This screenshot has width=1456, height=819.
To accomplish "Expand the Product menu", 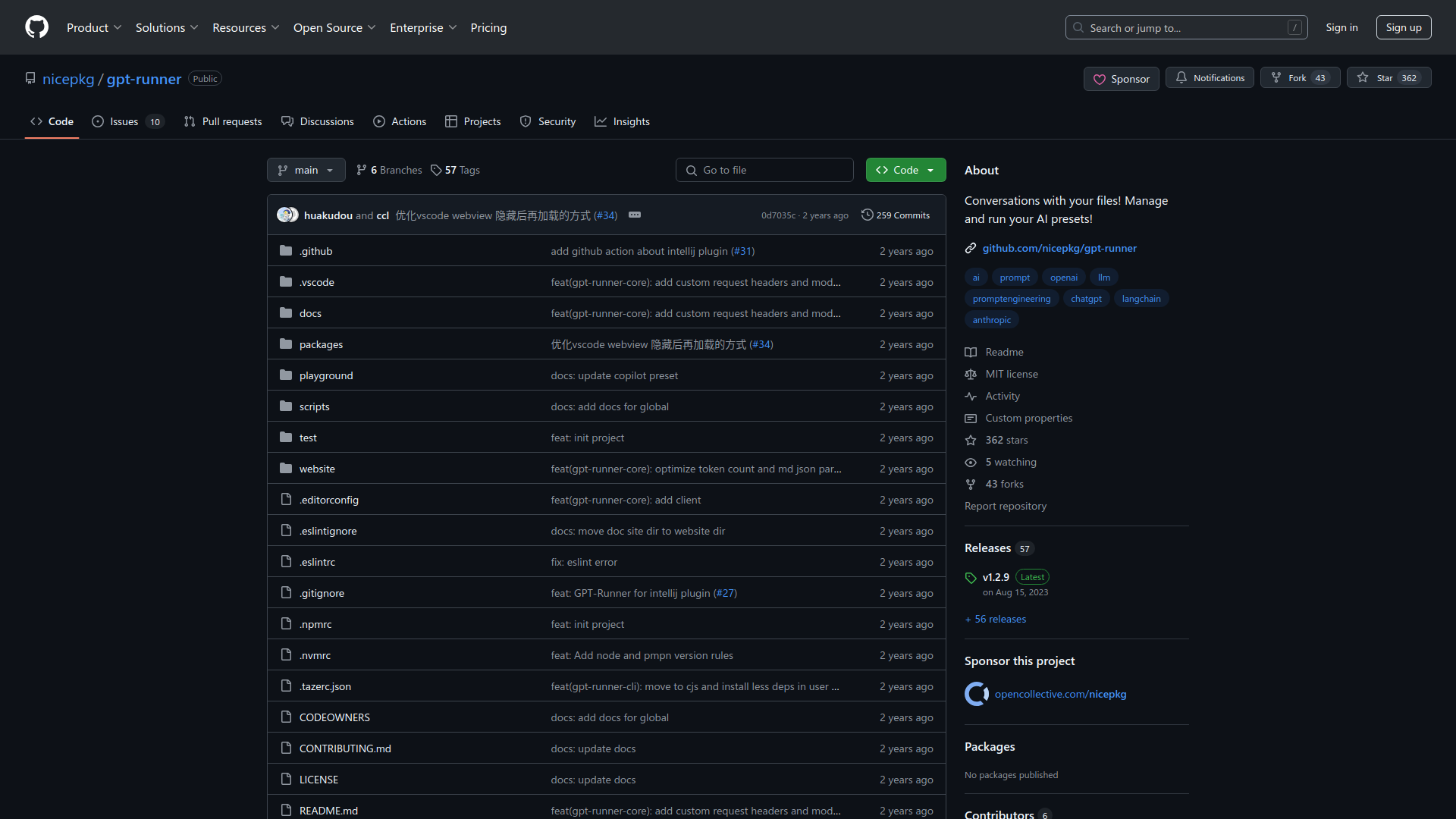I will (x=94, y=27).
